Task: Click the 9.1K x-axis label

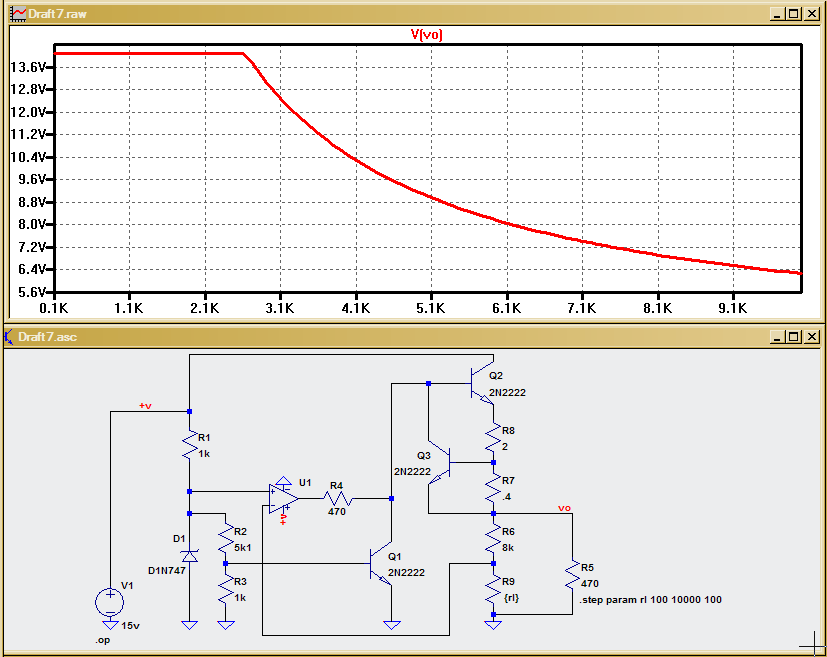Action: point(733,308)
